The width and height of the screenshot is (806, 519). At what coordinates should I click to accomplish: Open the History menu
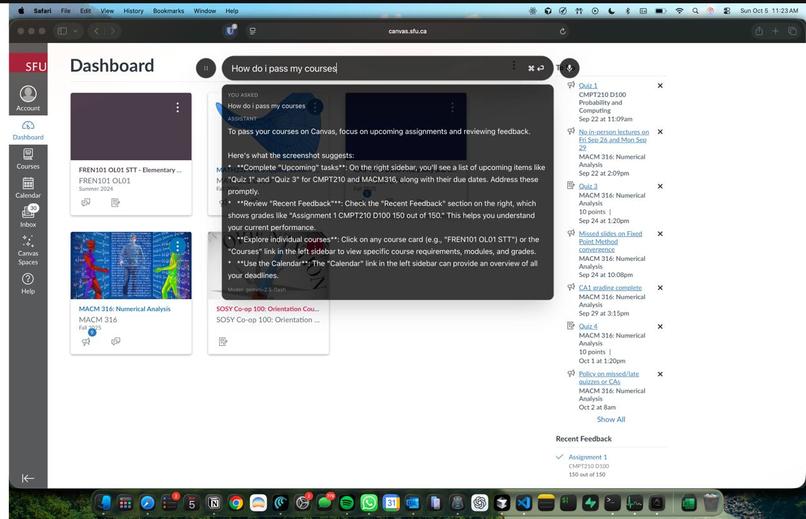tap(133, 11)
